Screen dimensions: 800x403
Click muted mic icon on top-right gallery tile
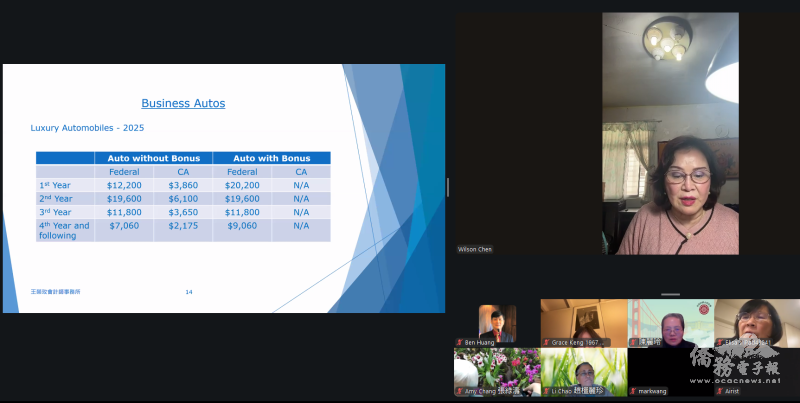pos(720,342)
